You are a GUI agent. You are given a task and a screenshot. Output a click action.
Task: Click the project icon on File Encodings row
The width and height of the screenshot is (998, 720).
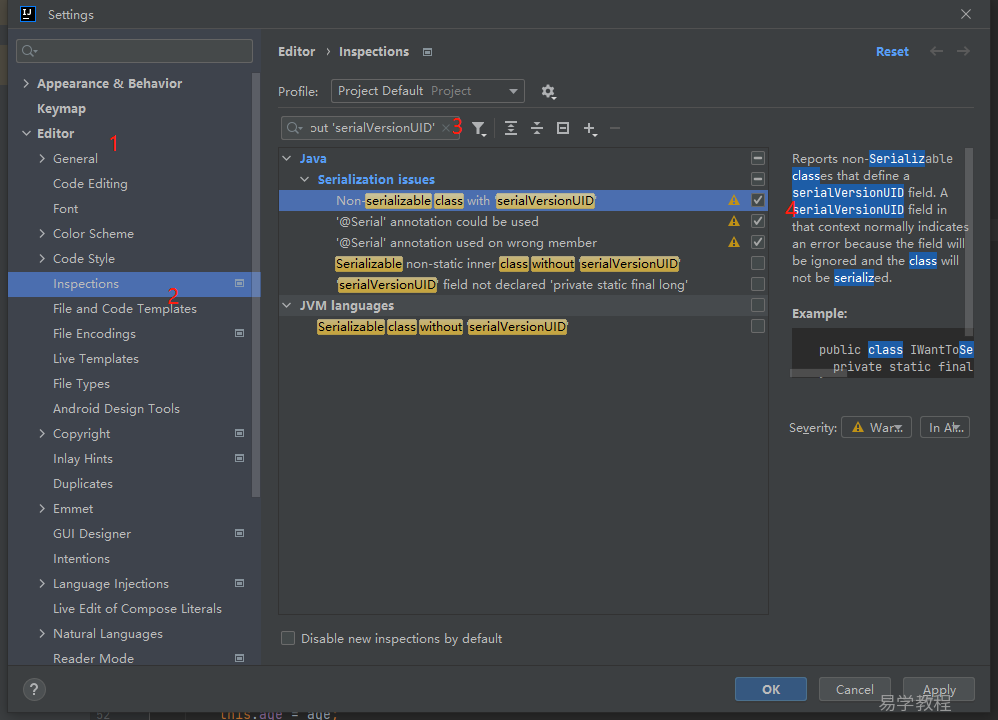click(239, 333)
